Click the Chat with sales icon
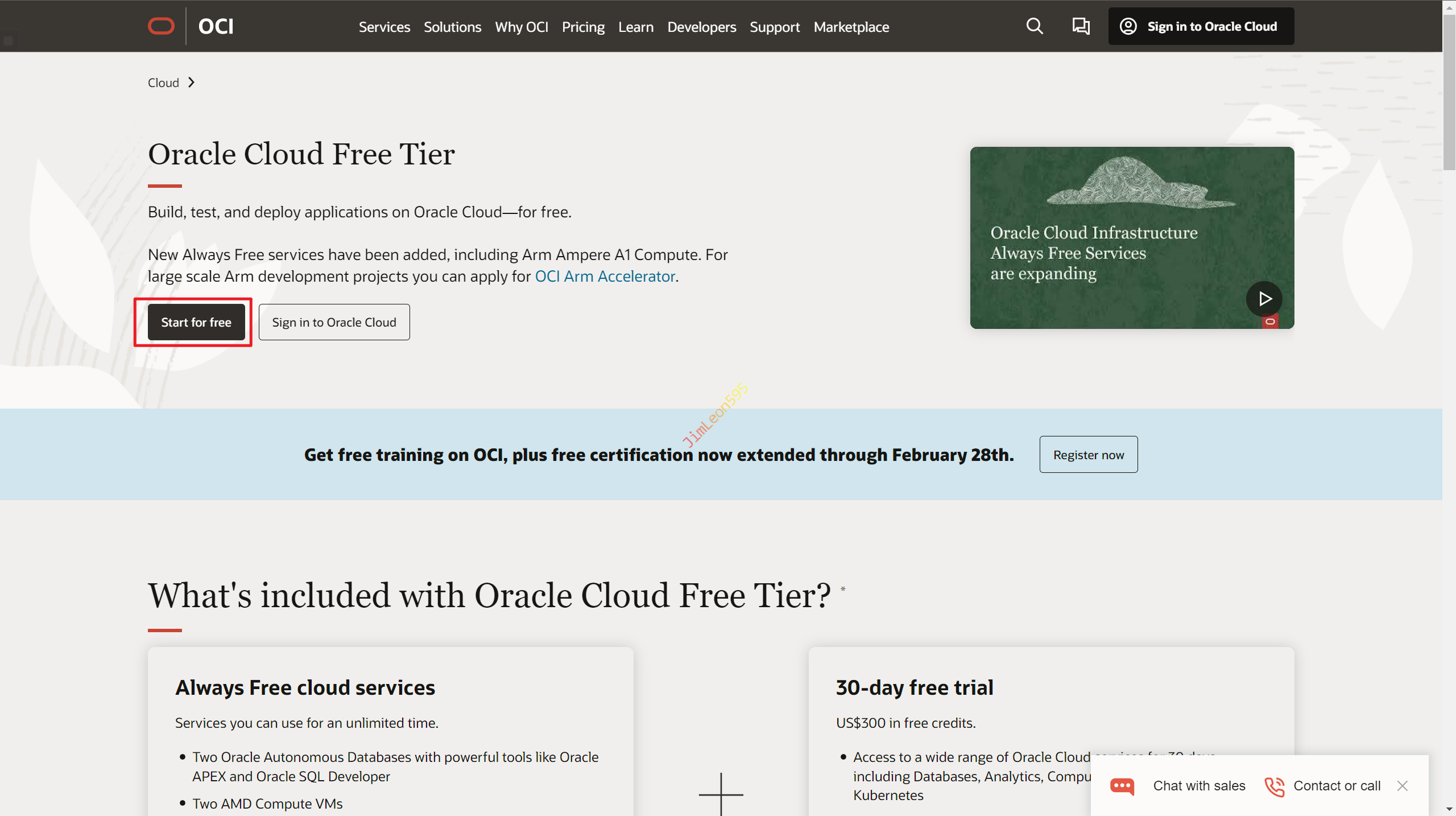This screenshot has width=1456, height=816. pos(1122,786)
